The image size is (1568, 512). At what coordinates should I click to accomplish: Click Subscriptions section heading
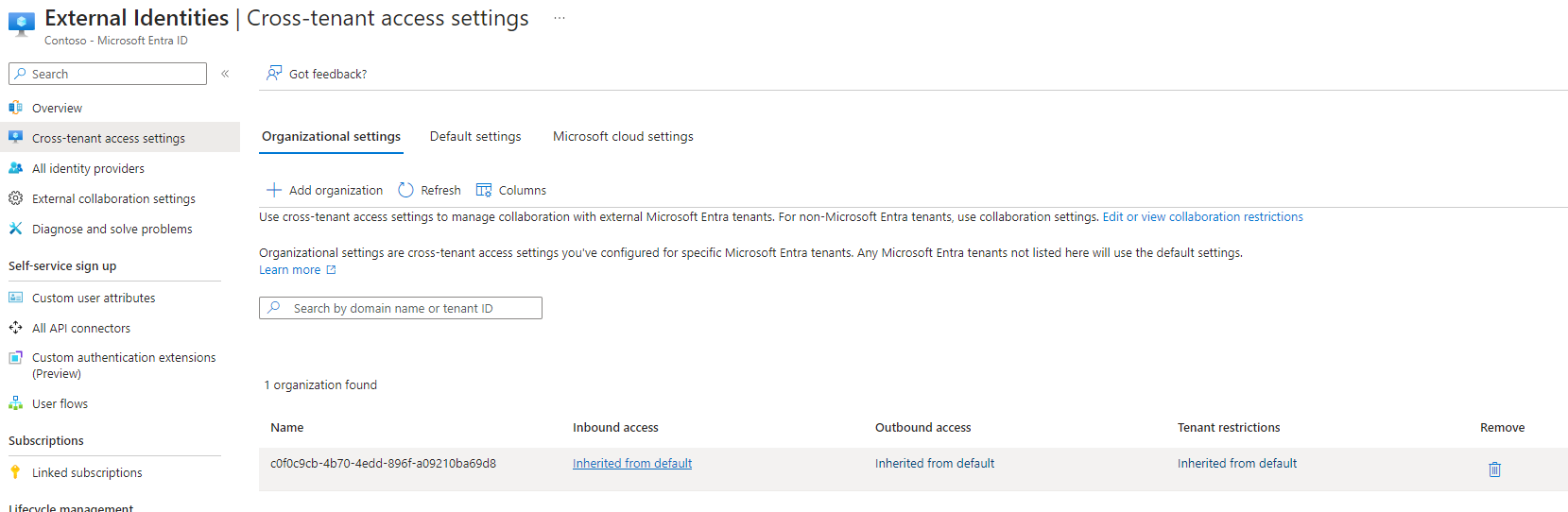coord(46,441)
